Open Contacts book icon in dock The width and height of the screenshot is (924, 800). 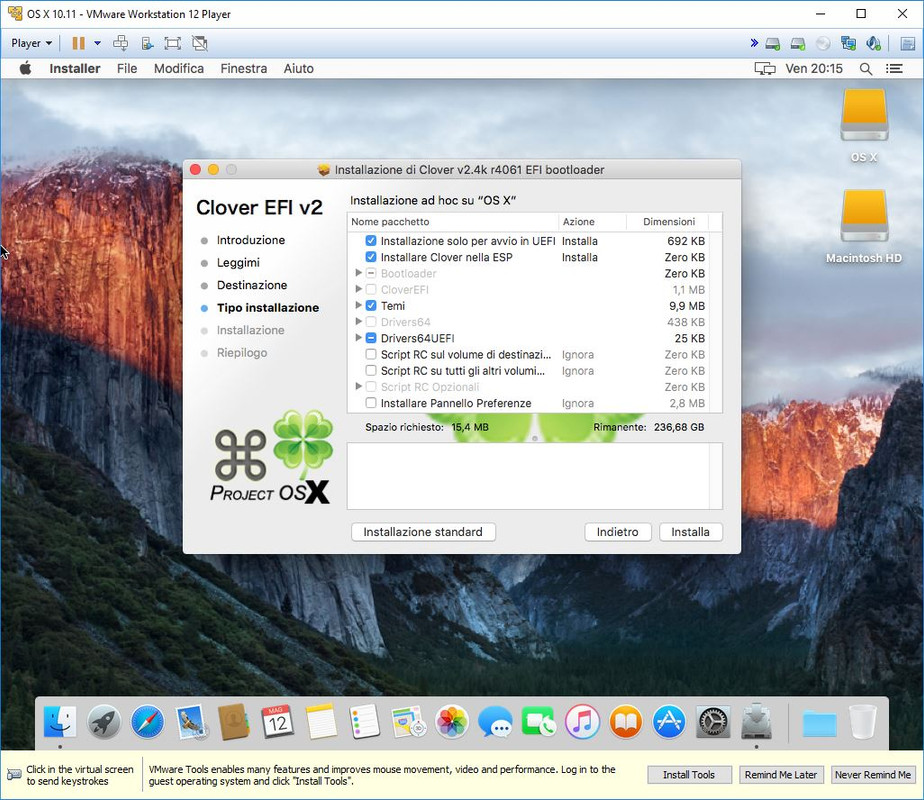[x=234, y=721]
